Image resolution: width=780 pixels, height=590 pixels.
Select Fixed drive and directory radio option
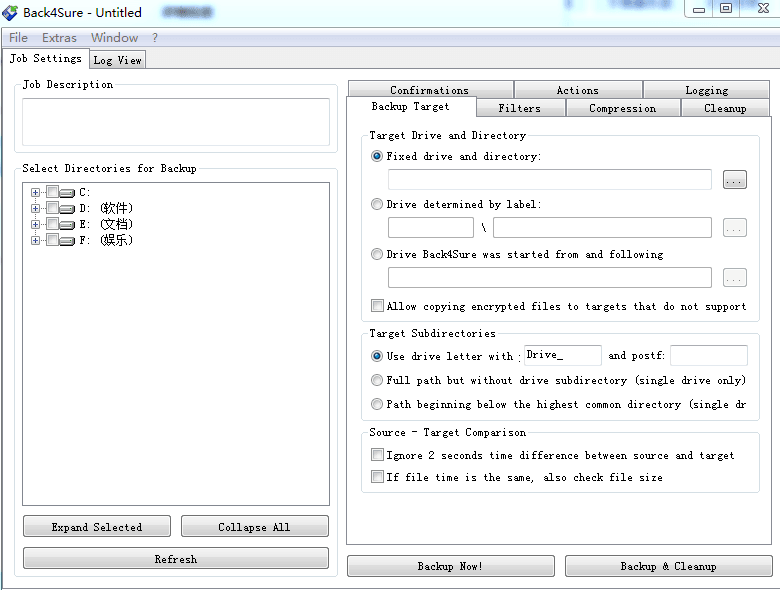377,156
